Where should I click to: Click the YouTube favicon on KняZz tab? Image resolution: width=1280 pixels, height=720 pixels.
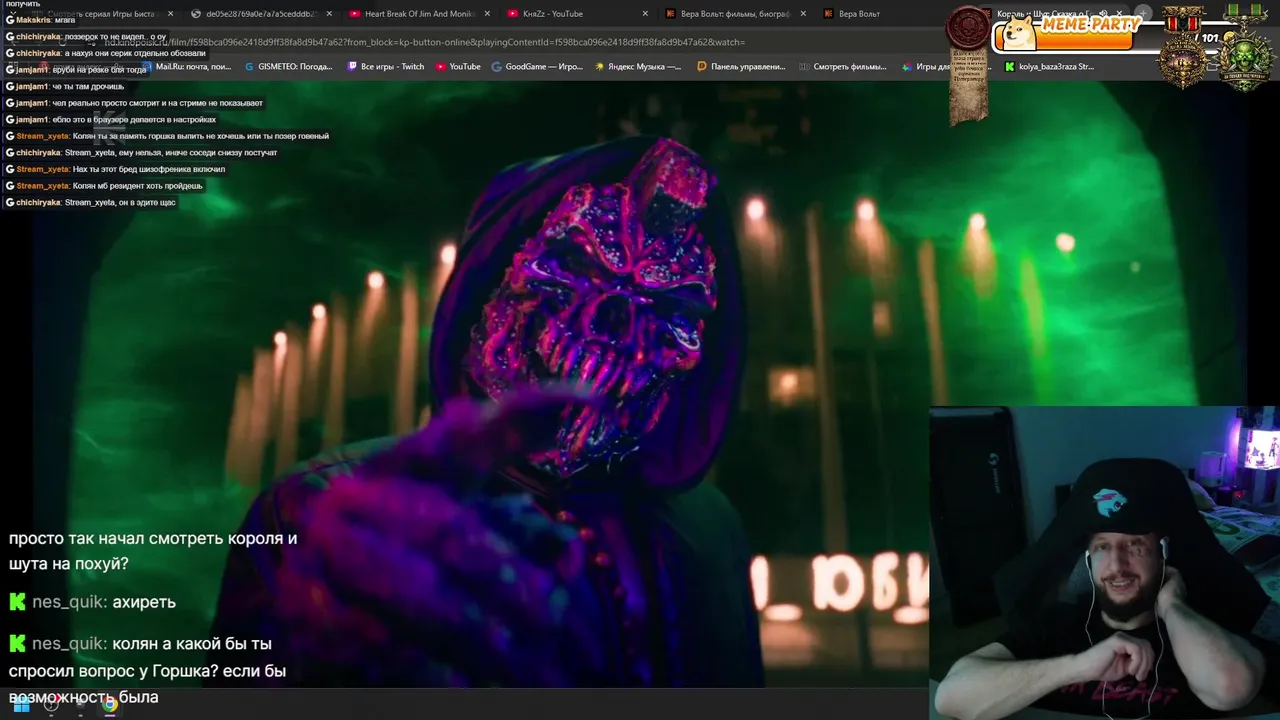click(513, 14)
